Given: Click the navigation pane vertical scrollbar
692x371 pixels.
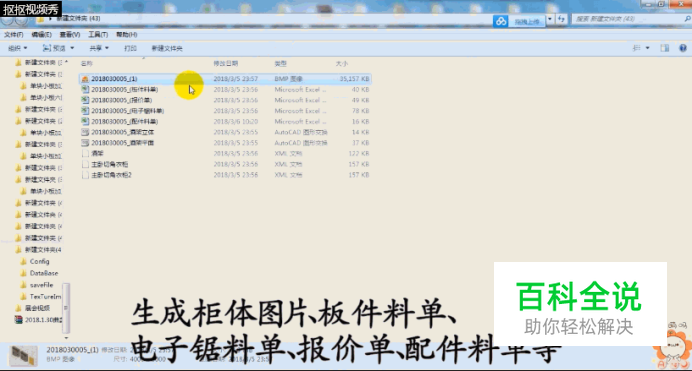Looking at the screenshot, I should pos(66,308).
